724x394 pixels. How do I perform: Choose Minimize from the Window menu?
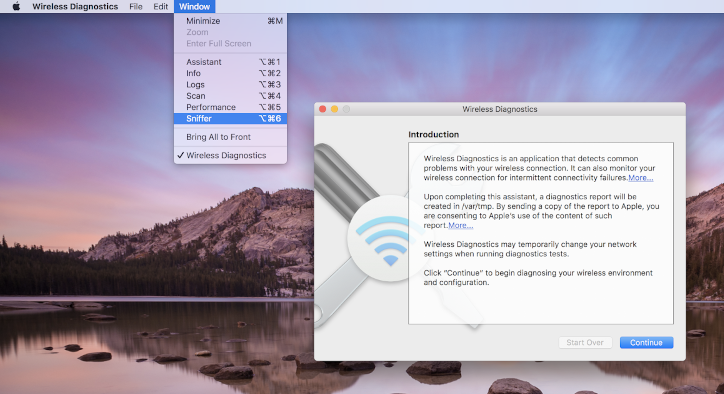[230, 21]
